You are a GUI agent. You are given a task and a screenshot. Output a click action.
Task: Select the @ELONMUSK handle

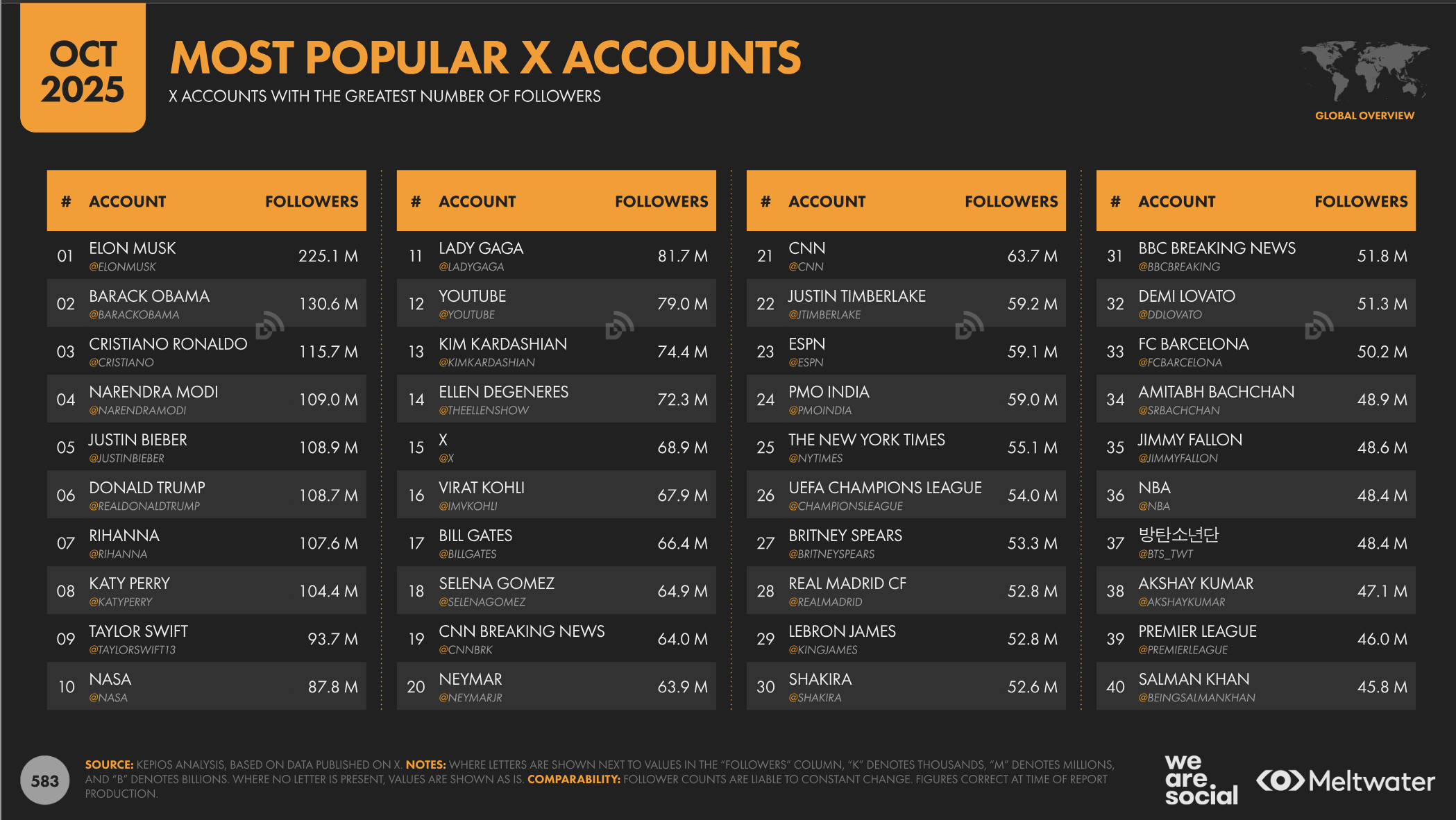pos(122,267)
